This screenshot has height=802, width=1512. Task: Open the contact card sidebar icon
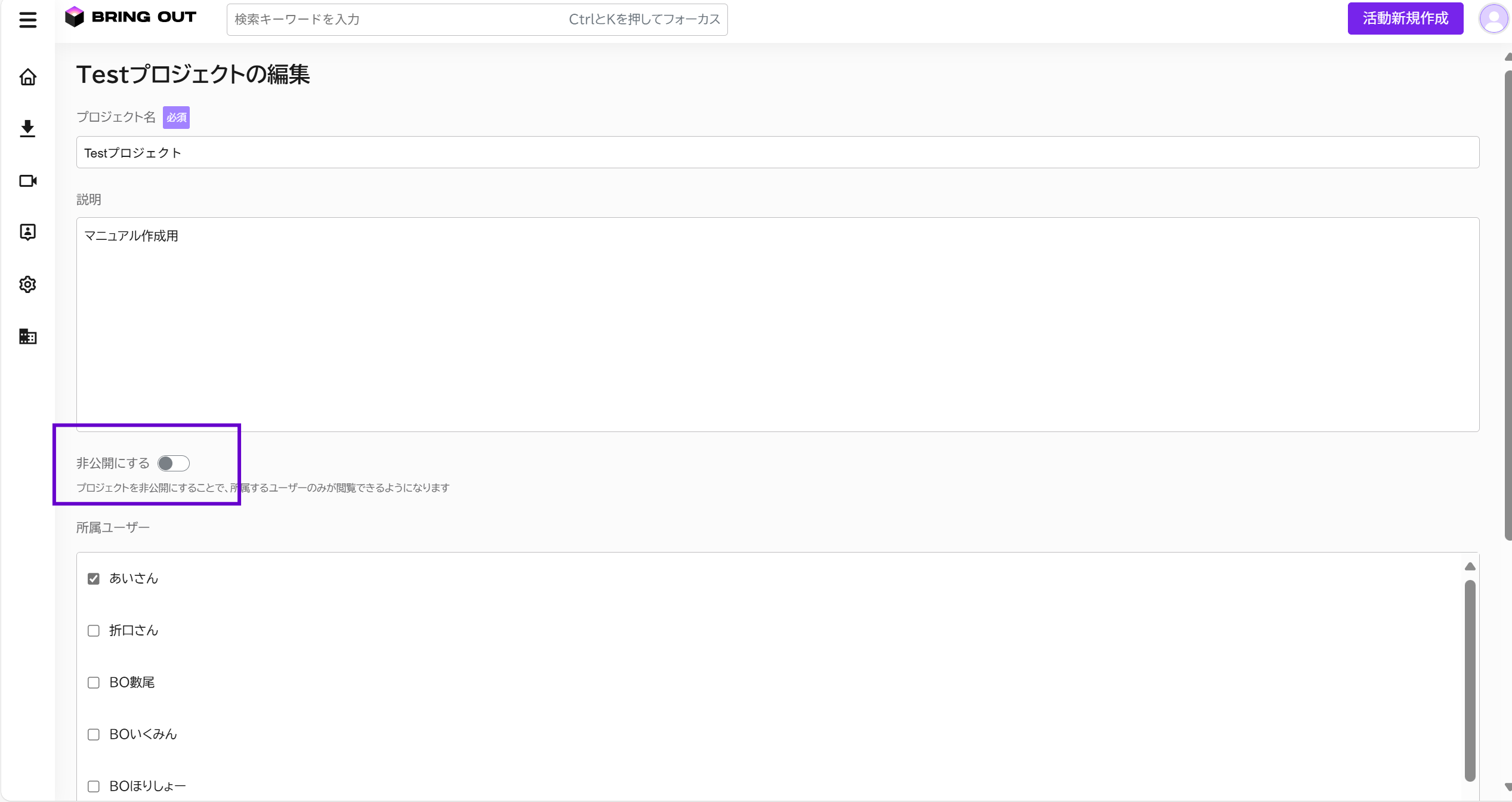27,232
